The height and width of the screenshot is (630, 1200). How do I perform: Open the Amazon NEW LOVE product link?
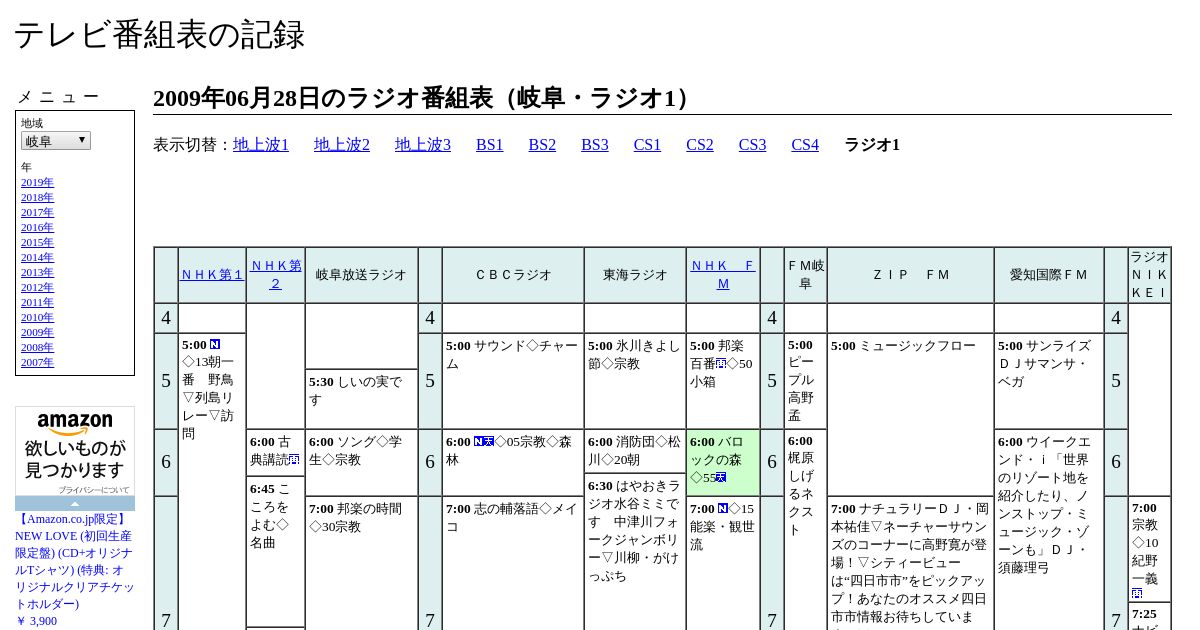pyautogui.click(x=75, y=561)
